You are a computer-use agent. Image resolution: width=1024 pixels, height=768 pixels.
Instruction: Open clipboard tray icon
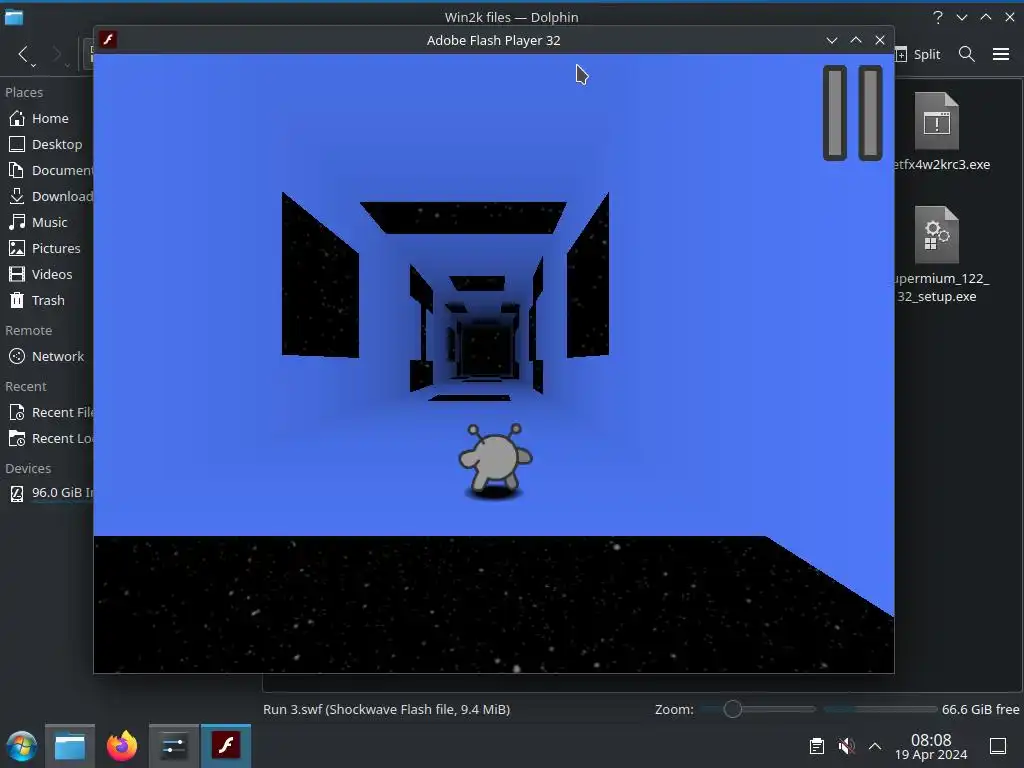817,746
